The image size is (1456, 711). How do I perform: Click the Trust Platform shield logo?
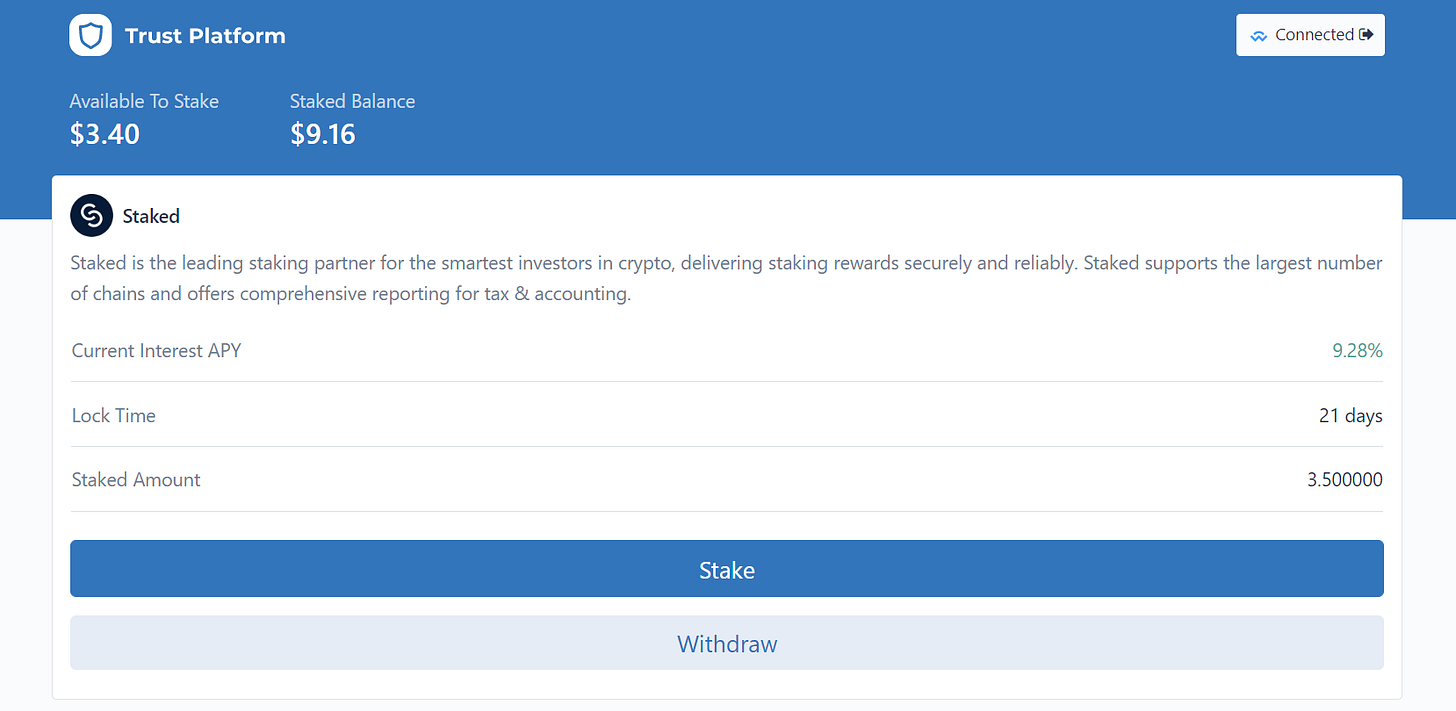click(x=90, y=36)
